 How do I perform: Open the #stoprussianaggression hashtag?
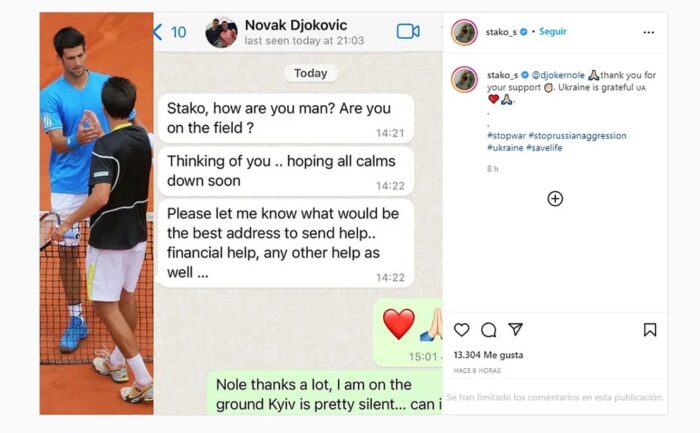point(577,136)
